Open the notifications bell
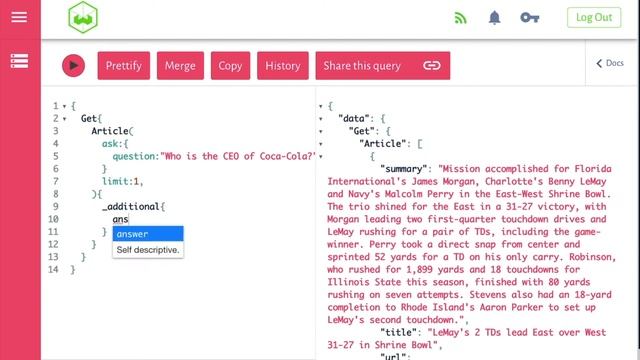 (494, 18)
